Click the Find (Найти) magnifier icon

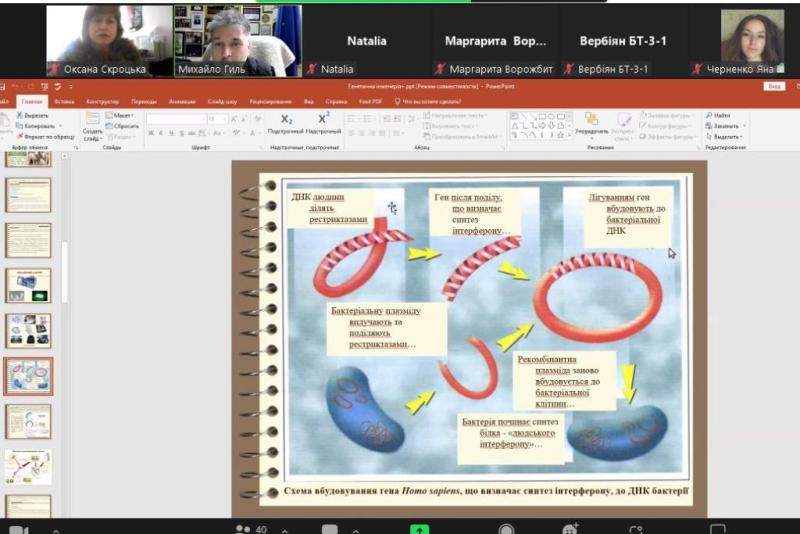tap(709, 116)
